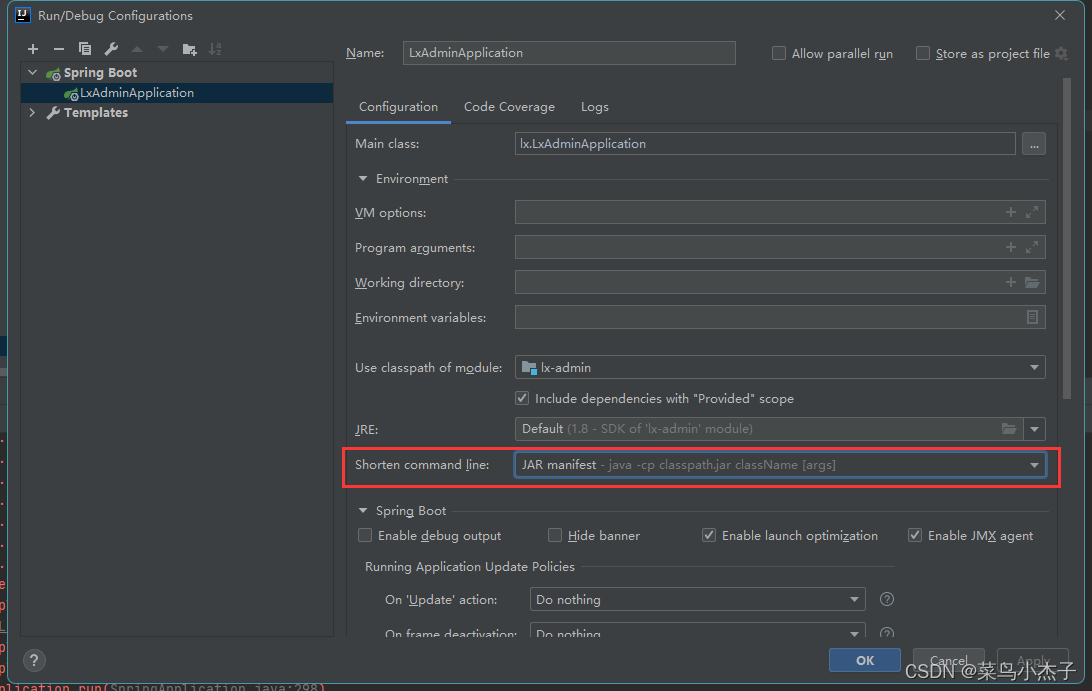Add new configuration with plus icon

click(33, 49)
